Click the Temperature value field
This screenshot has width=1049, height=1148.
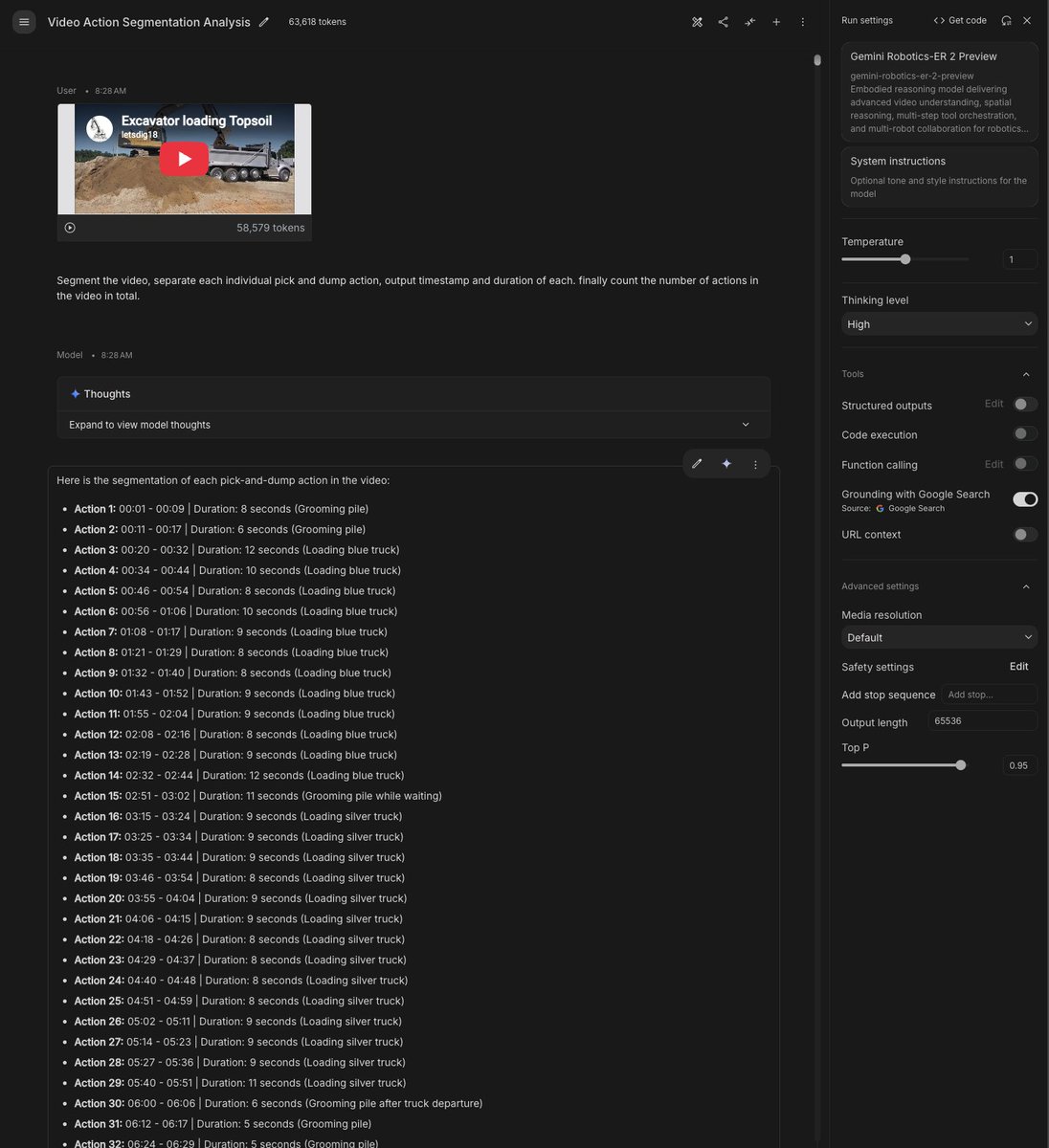pos(1020,259)
